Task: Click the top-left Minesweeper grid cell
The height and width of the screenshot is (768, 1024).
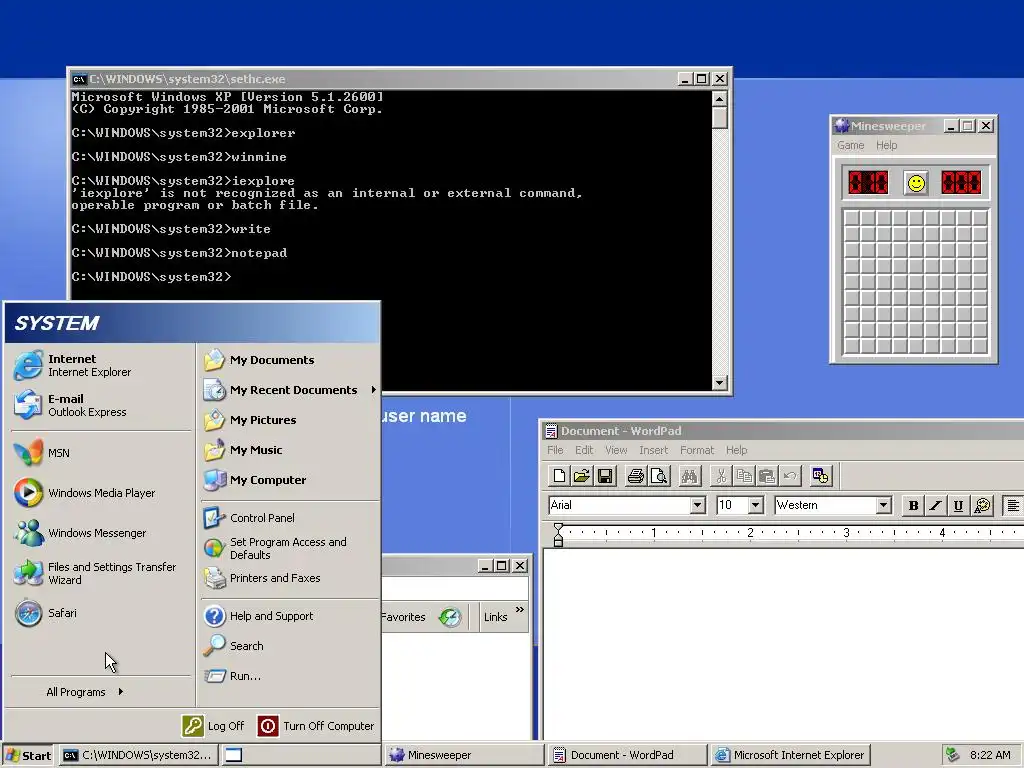Action: coord(852,218)
